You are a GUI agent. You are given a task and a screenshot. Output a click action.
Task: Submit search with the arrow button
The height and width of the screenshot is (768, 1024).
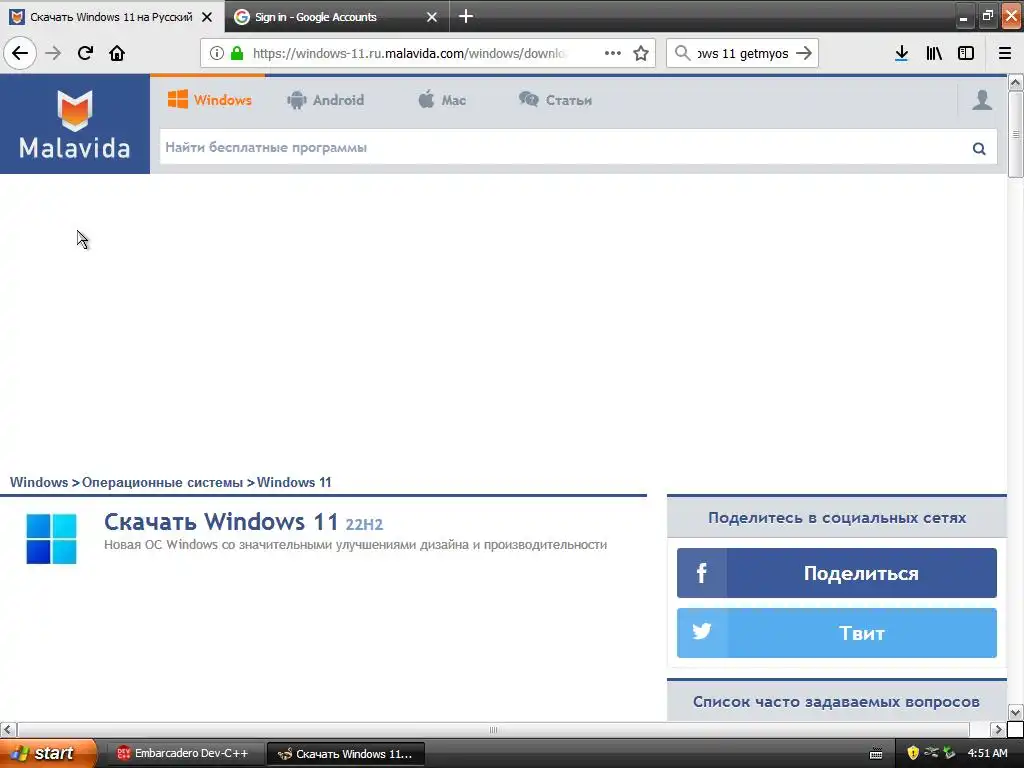[804, 53]
